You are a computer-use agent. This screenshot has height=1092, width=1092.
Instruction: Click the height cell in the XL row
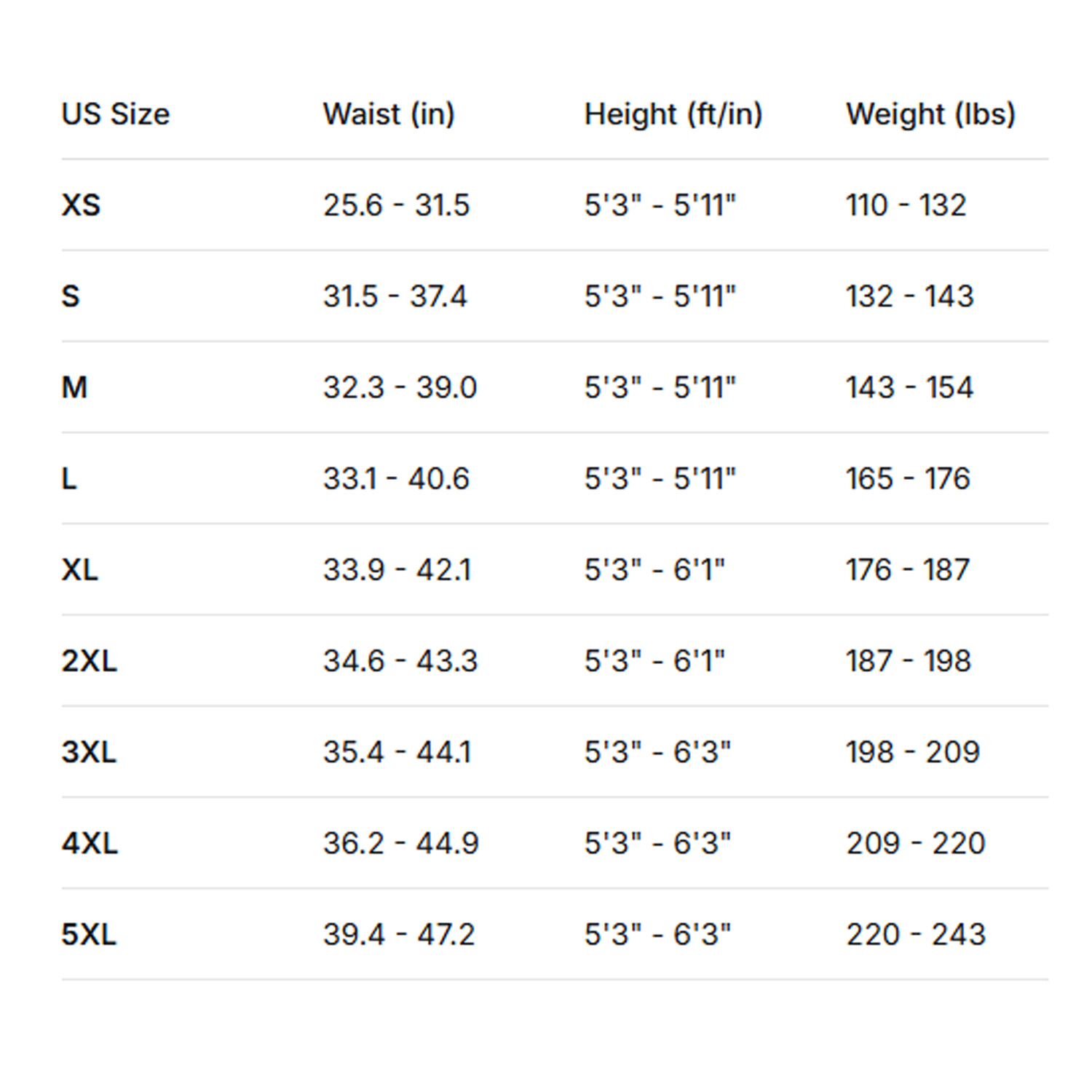(x=655, y=570)
